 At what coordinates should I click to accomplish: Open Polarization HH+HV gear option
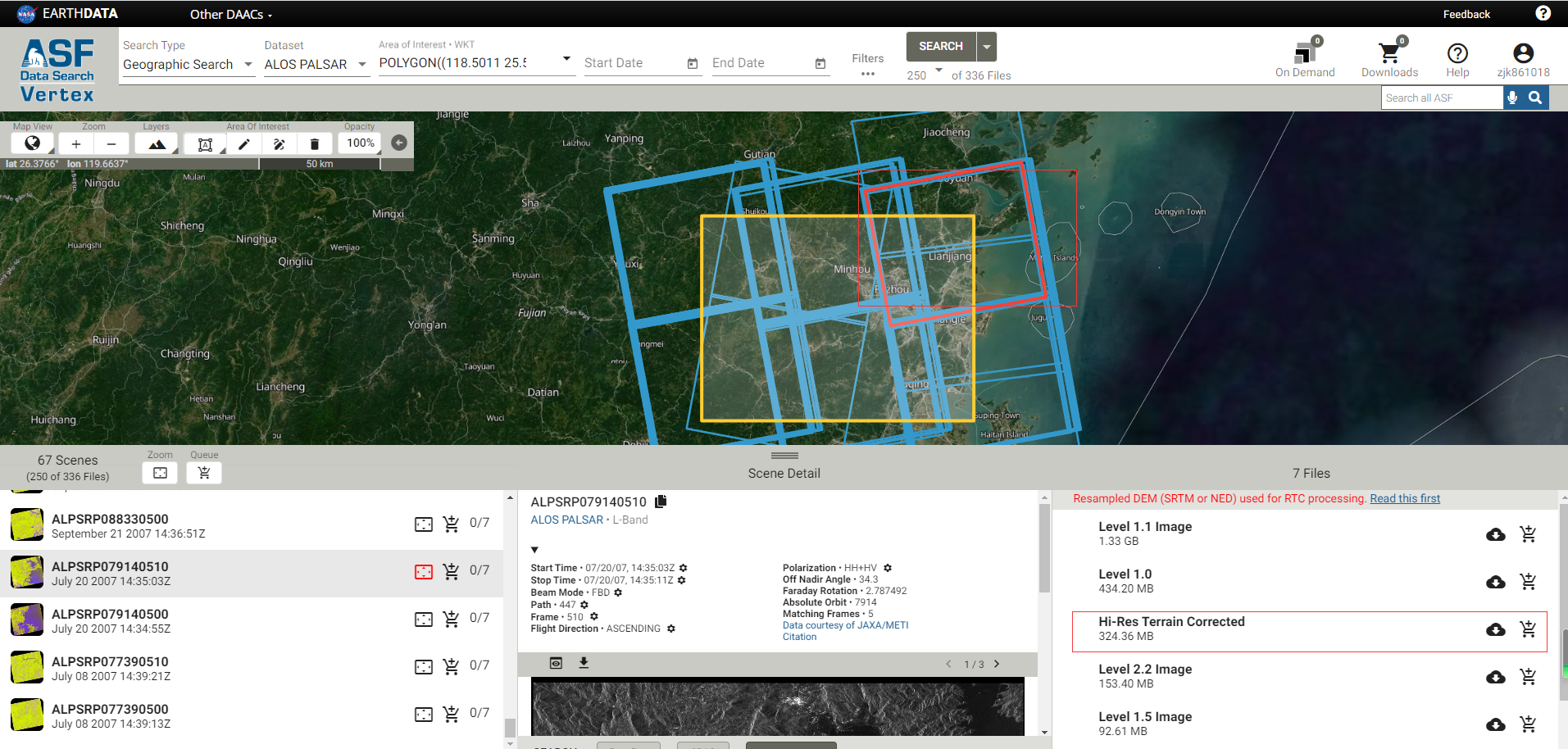tap(888, 568)
